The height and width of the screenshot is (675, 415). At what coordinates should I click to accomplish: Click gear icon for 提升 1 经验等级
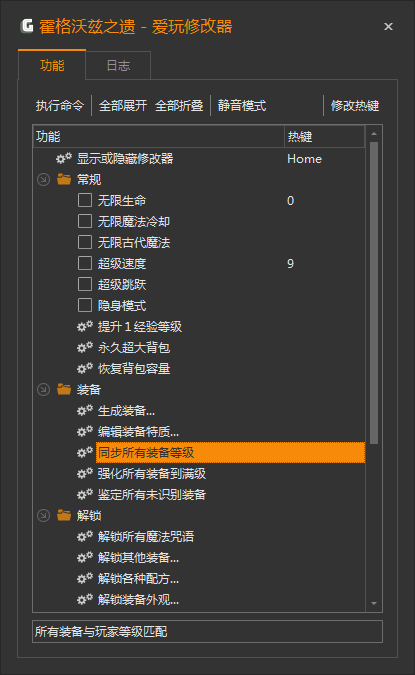85,327
